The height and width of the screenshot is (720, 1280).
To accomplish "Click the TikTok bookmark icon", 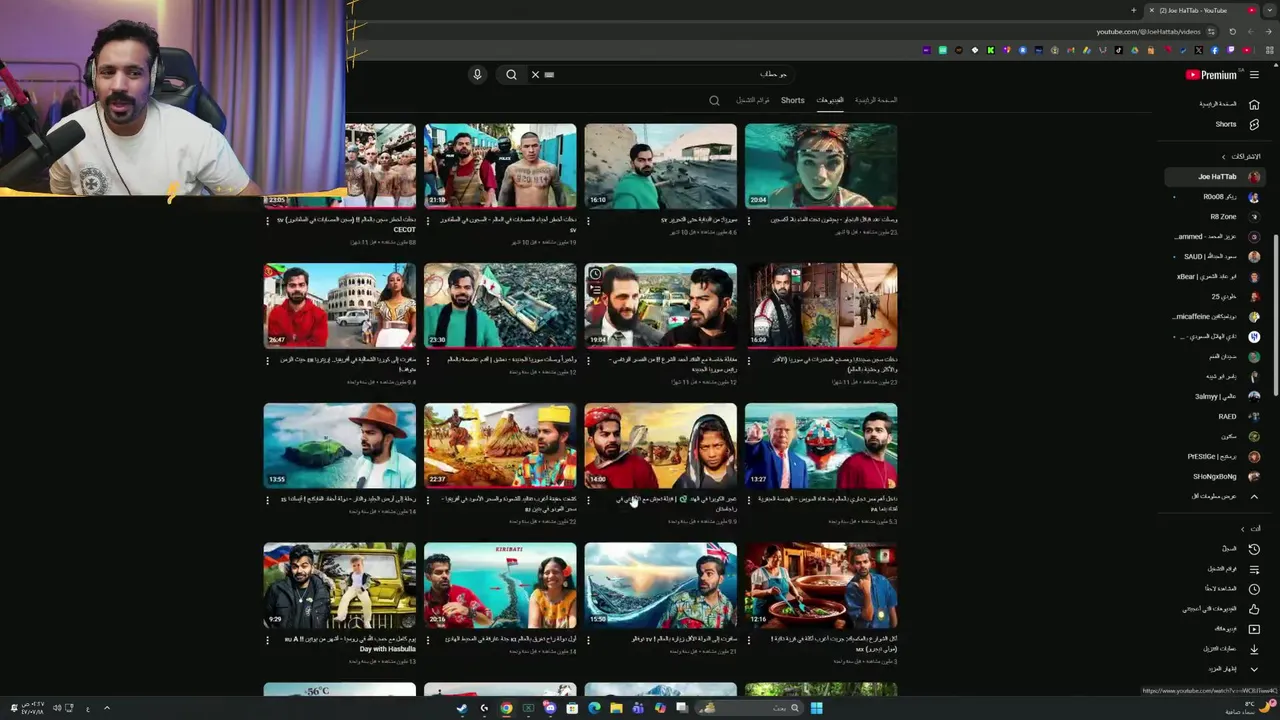I will [1119, 50].
